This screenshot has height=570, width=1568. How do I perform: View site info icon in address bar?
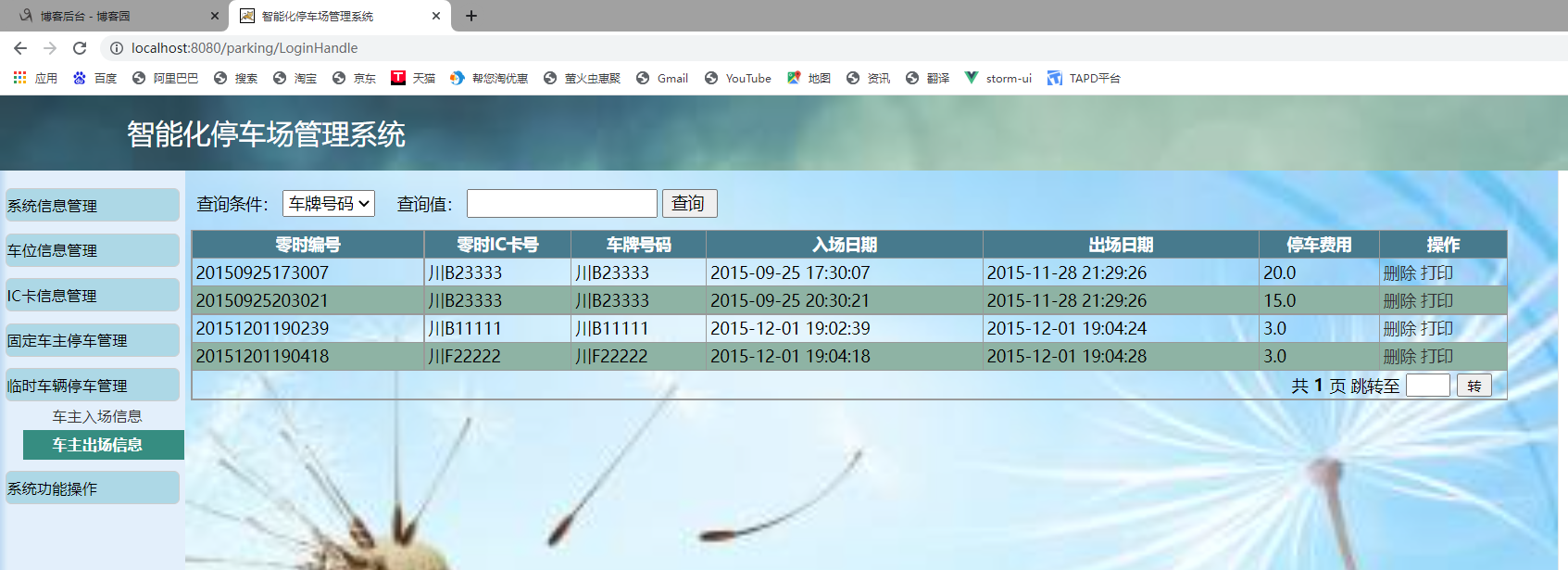click(x=117, y=48)
